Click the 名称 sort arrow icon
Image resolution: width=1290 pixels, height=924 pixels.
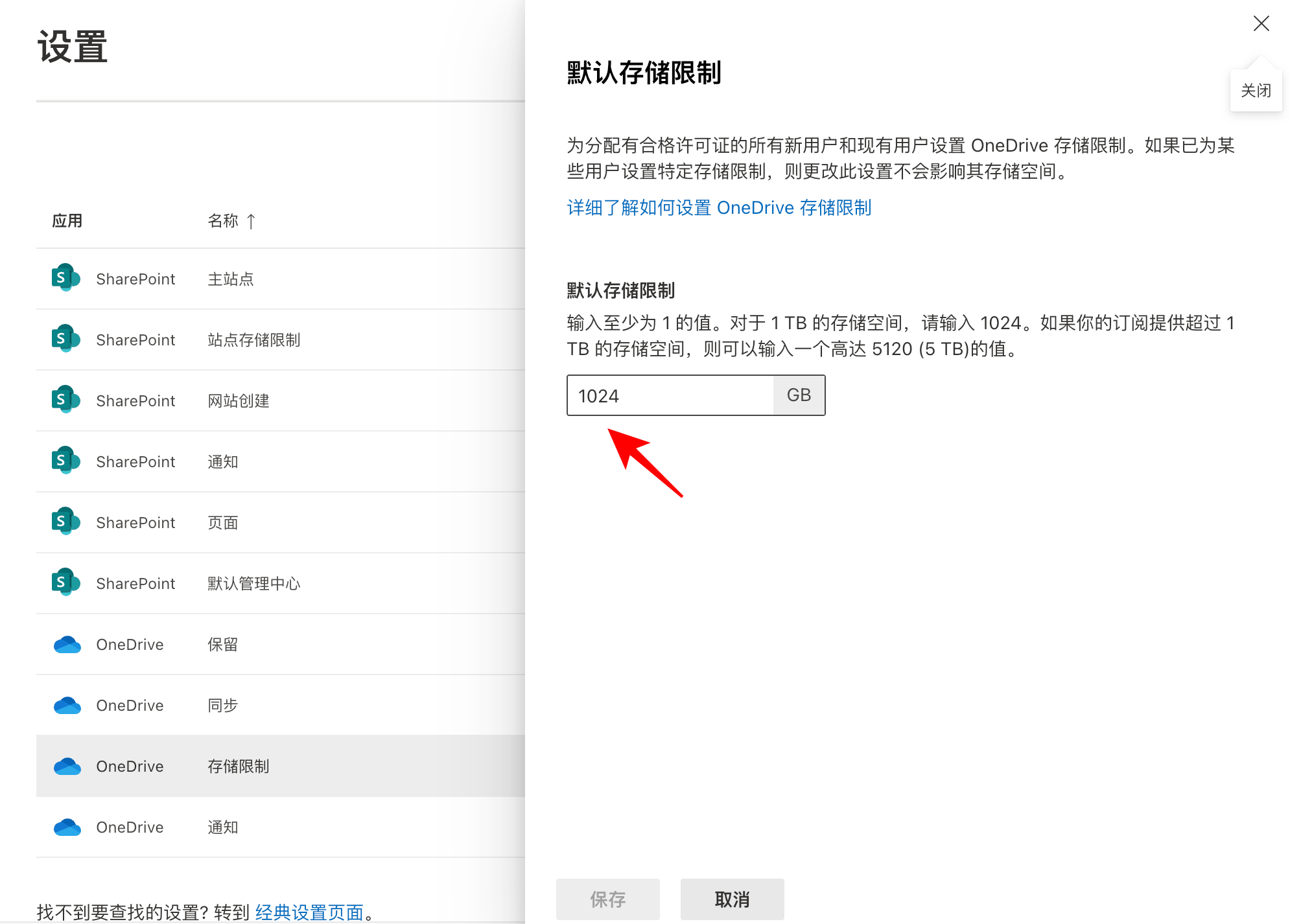point(251,222)
